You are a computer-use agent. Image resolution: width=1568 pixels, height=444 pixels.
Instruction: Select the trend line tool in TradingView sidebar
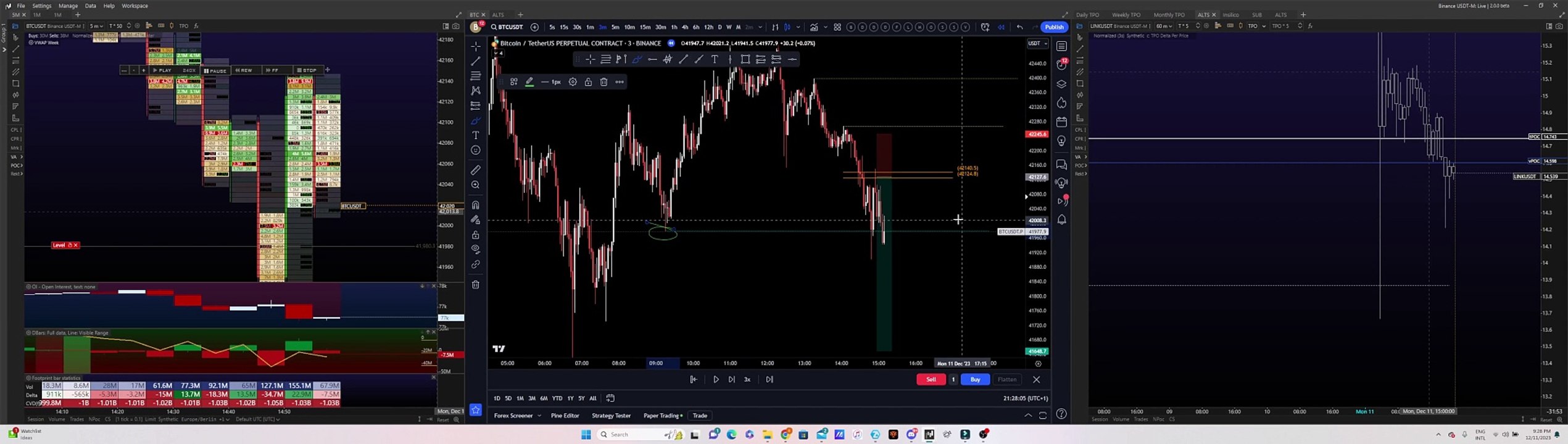(x=475, y=61)
